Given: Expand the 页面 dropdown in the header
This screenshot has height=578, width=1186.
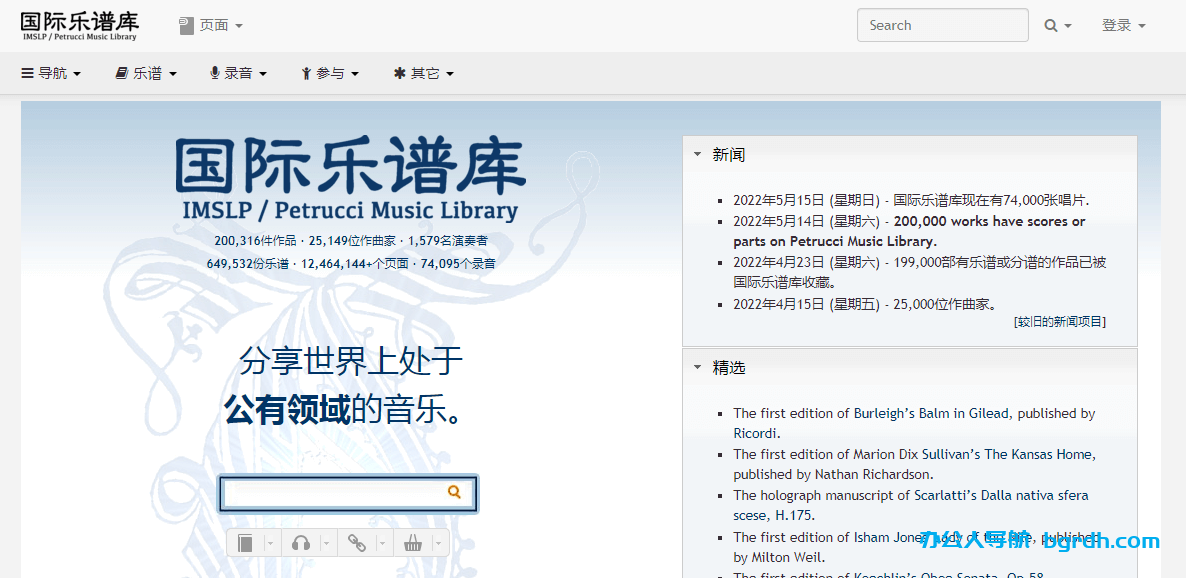Looking at the screenshot, I should 211,26.
